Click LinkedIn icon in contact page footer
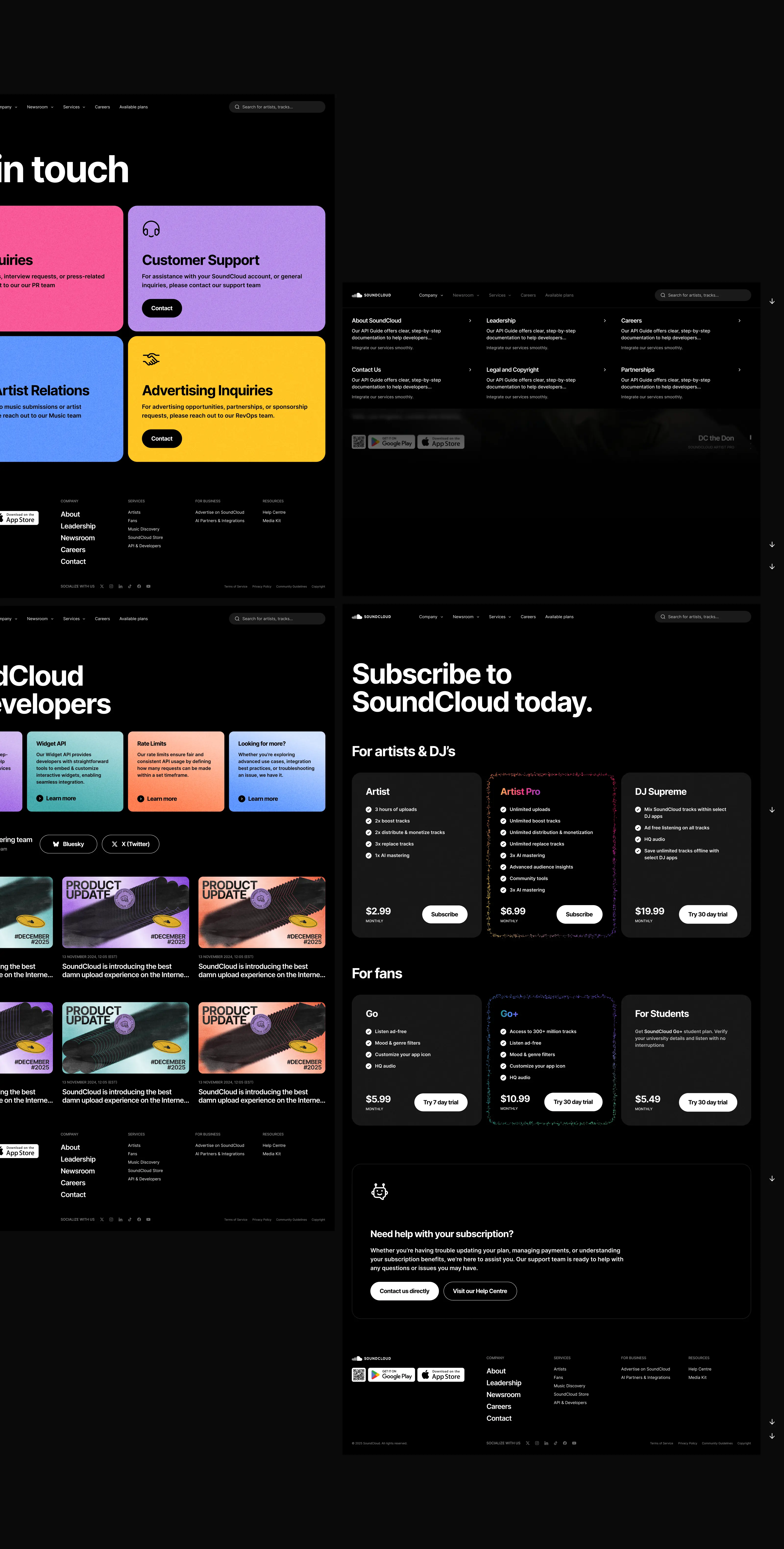 coord(120,586)
